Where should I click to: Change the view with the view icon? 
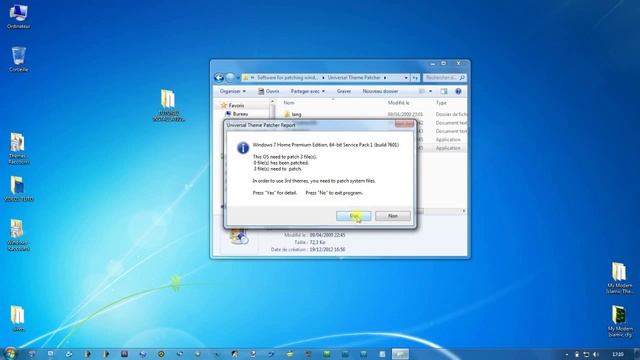tap(422, 91)
